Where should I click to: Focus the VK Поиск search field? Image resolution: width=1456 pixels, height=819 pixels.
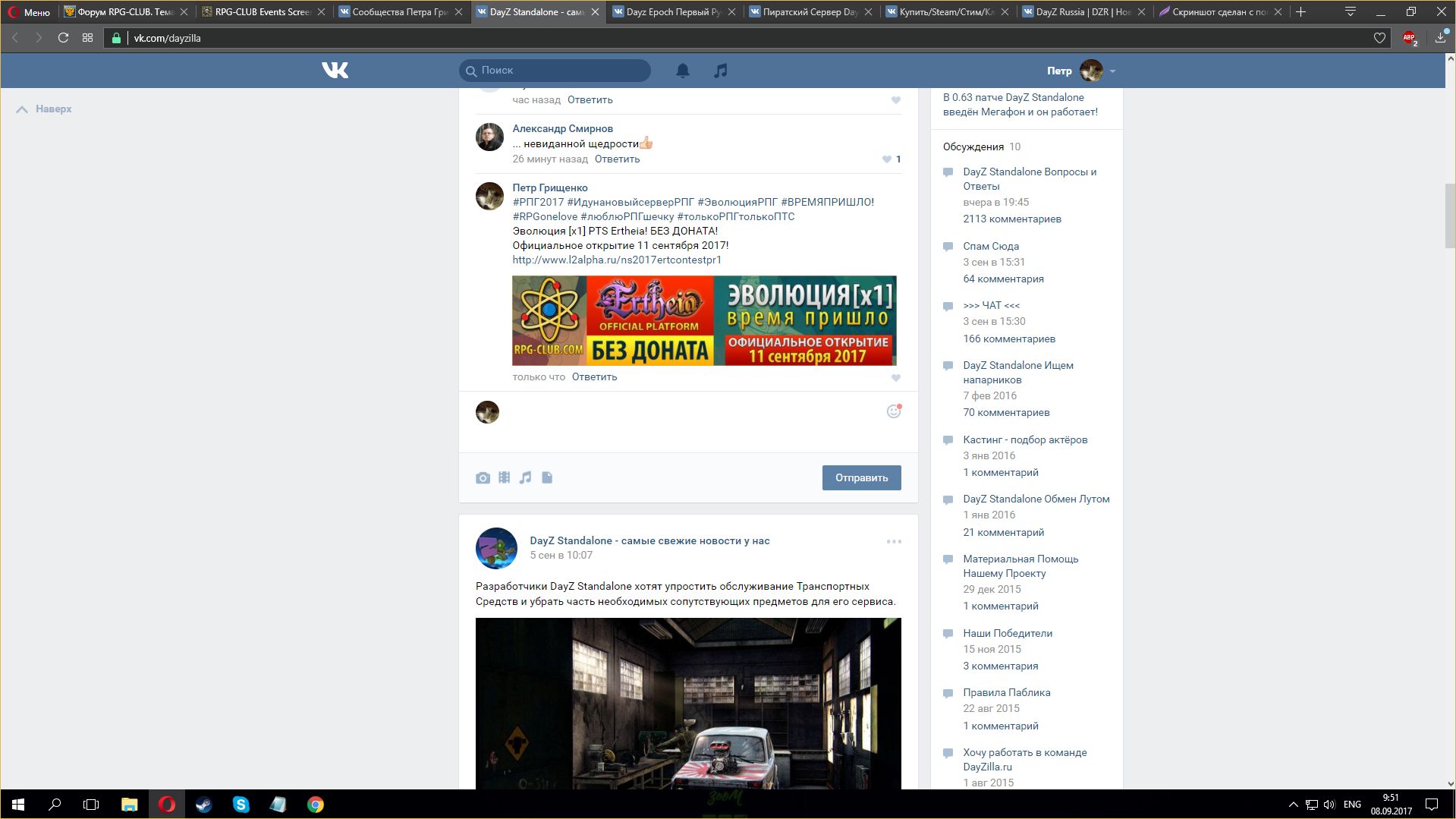[x=555, y=71]
